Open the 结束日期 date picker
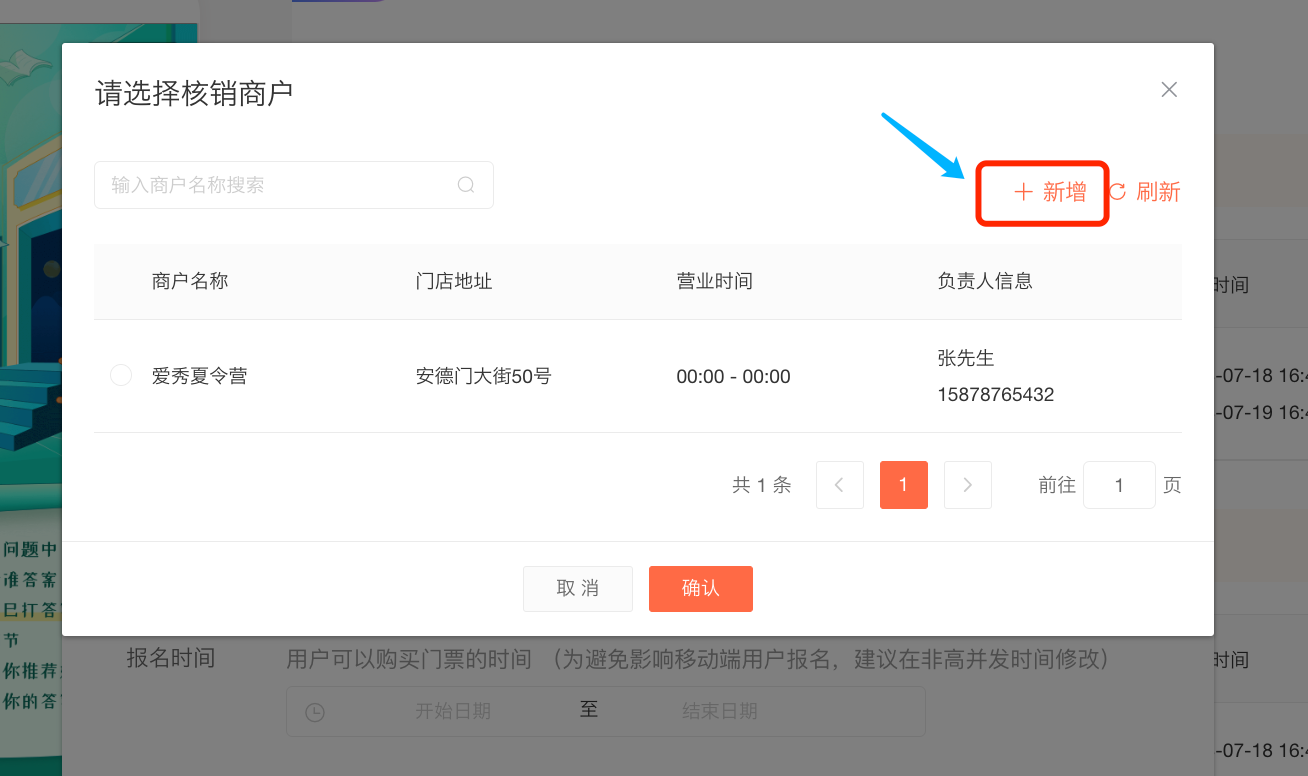This screenshot has width=1308, height=776. [x=719, y=711]
